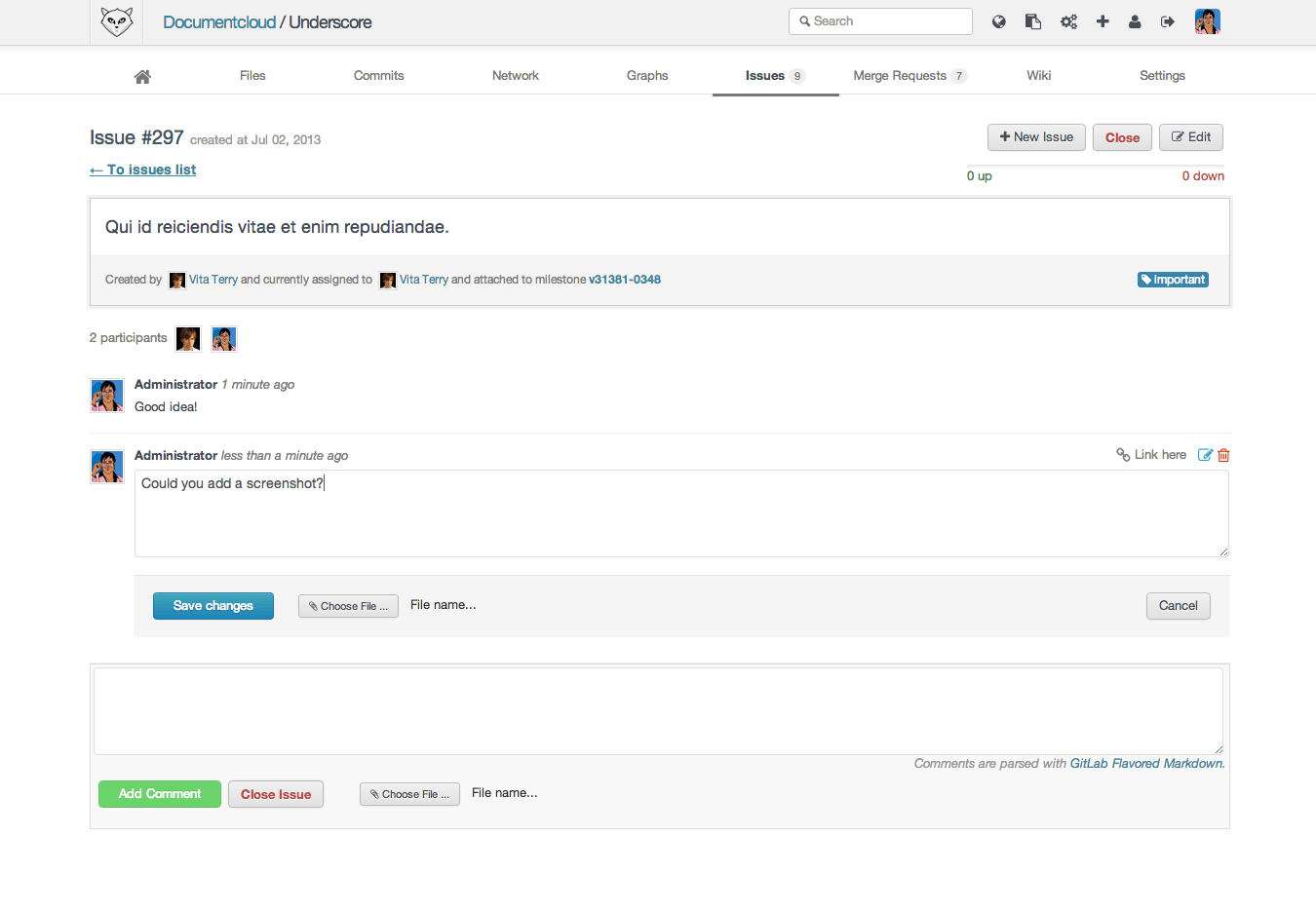This screenshot has height=911, width=1316.
Task: Open public area via globe icon
Action: (x=999, y=21)
